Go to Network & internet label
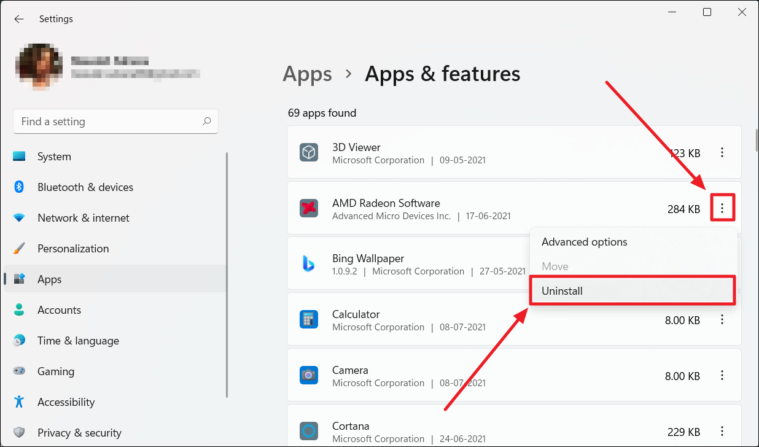 (83, 218)
